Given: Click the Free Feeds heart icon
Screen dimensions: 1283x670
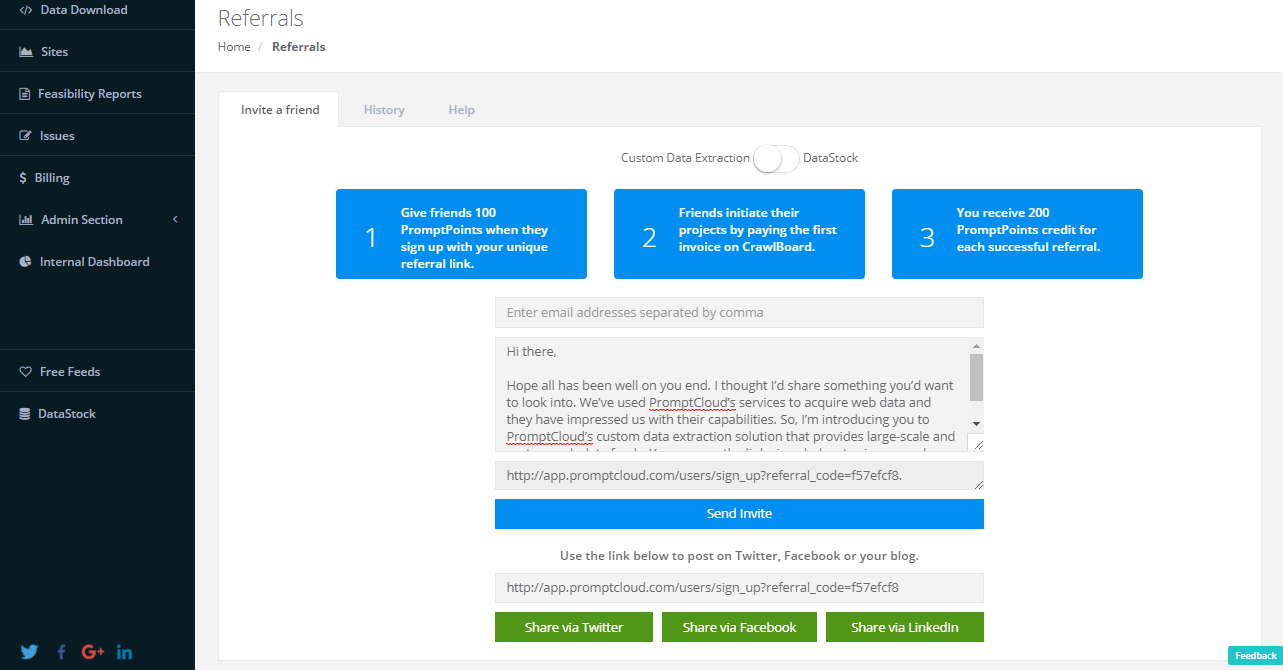Looking at the screenshot, I should click(26, 372).
